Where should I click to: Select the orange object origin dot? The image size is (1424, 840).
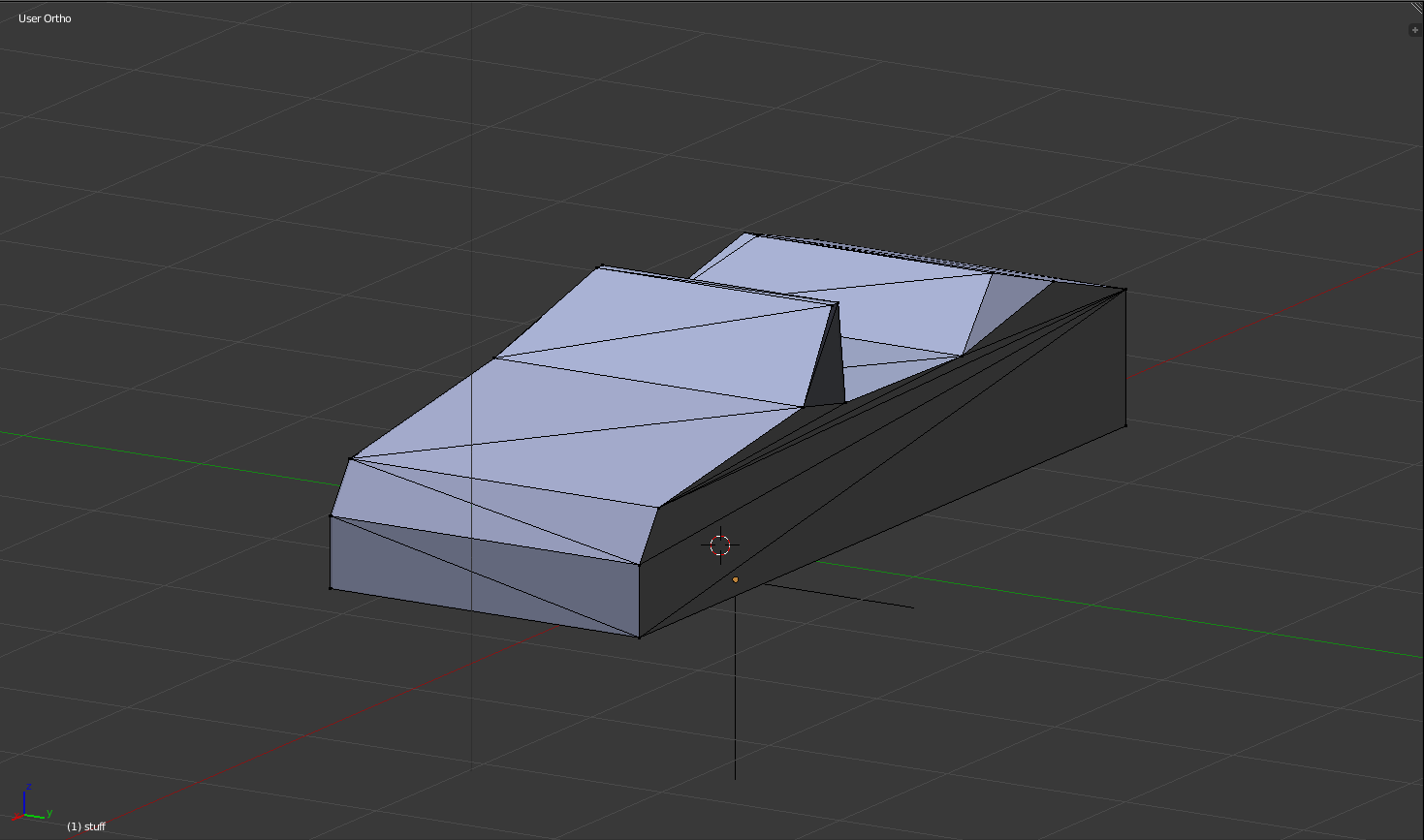[736, 579]
